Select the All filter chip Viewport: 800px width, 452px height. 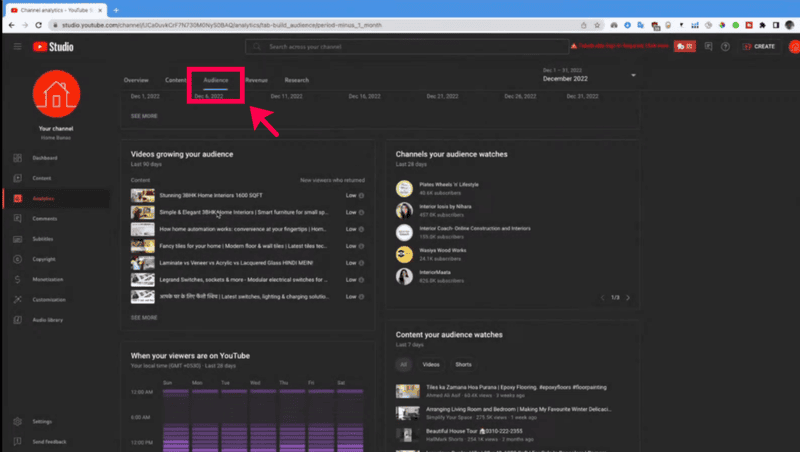[403, 365]
